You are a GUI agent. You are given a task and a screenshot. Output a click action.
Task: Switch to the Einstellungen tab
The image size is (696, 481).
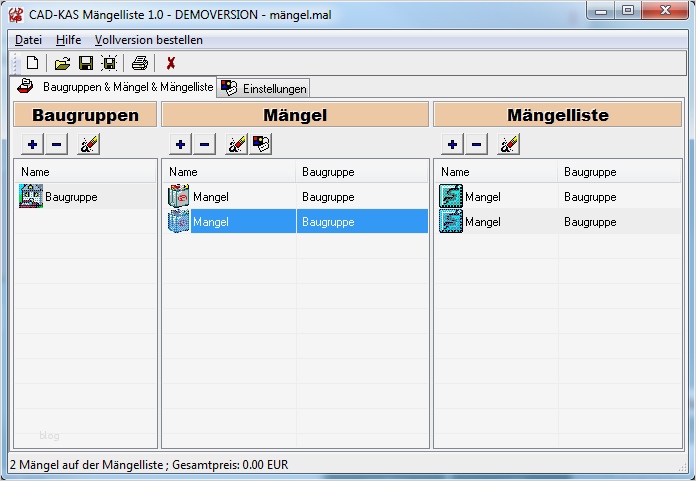(264, 88)
